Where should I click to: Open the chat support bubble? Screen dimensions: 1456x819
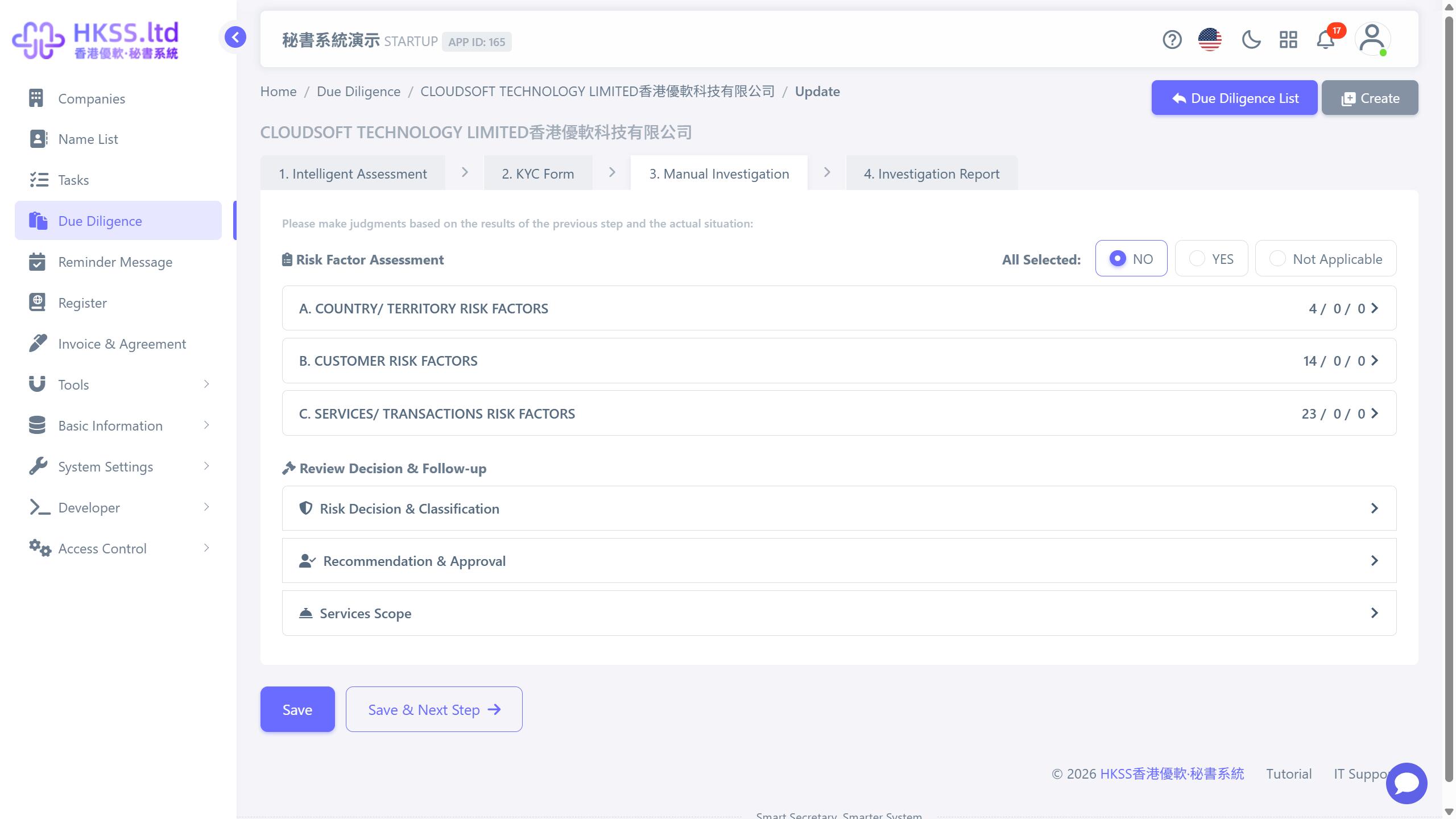(1407, 783)
